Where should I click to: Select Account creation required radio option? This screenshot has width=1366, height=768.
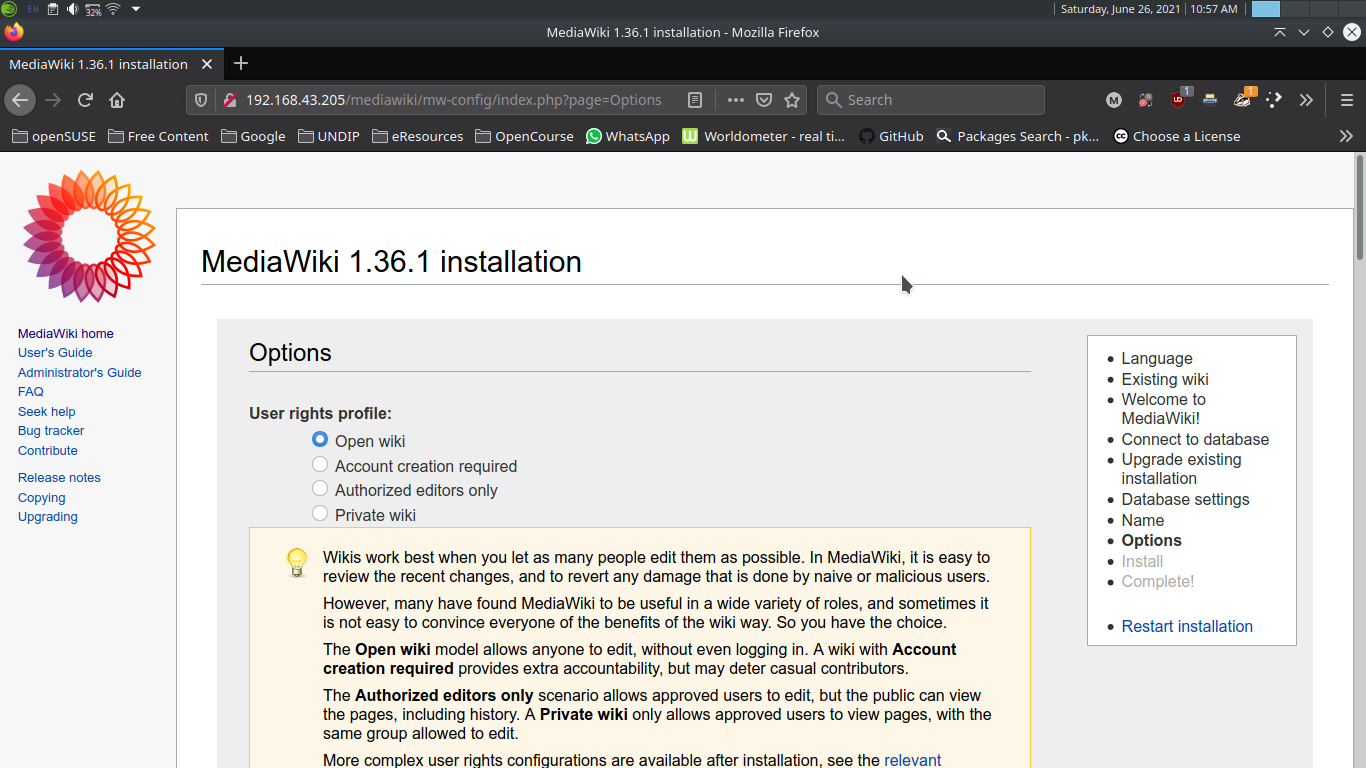coord(320,464)
